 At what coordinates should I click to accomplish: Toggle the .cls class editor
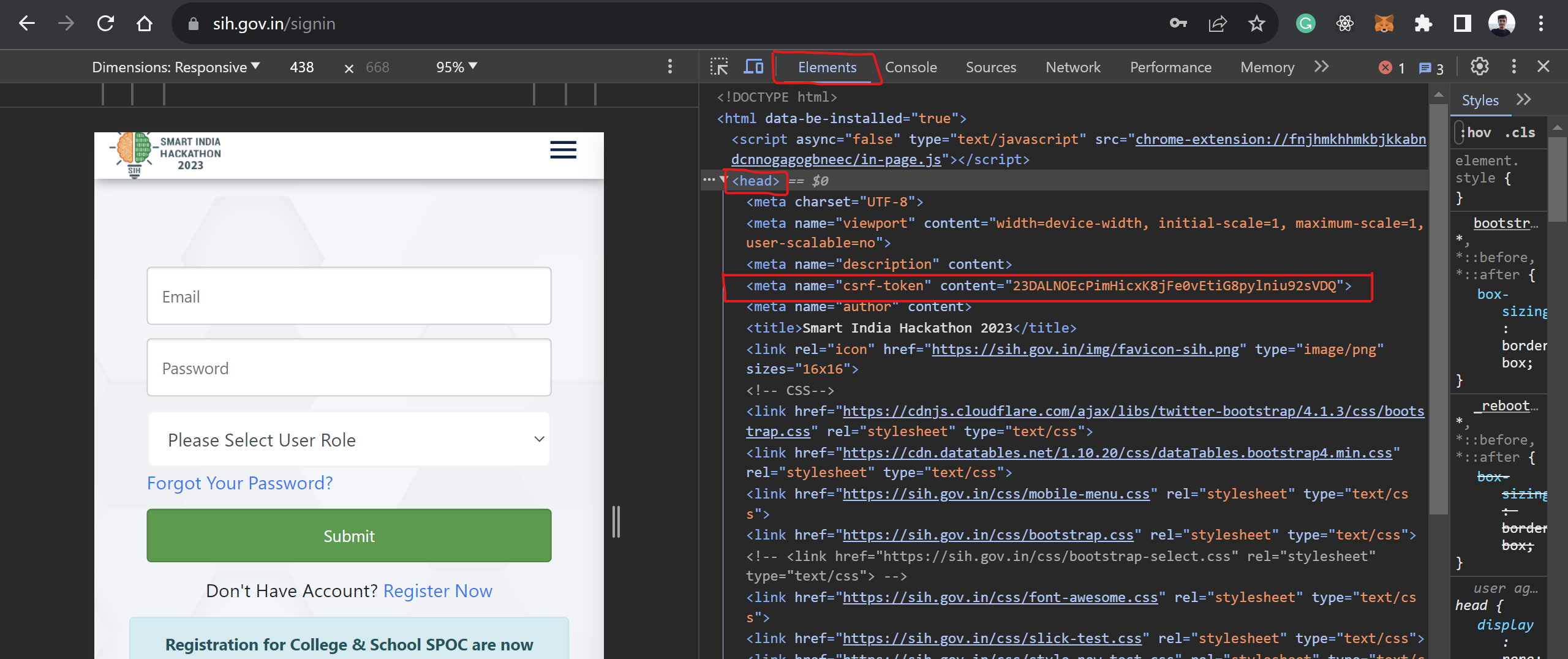point(1520,133)
